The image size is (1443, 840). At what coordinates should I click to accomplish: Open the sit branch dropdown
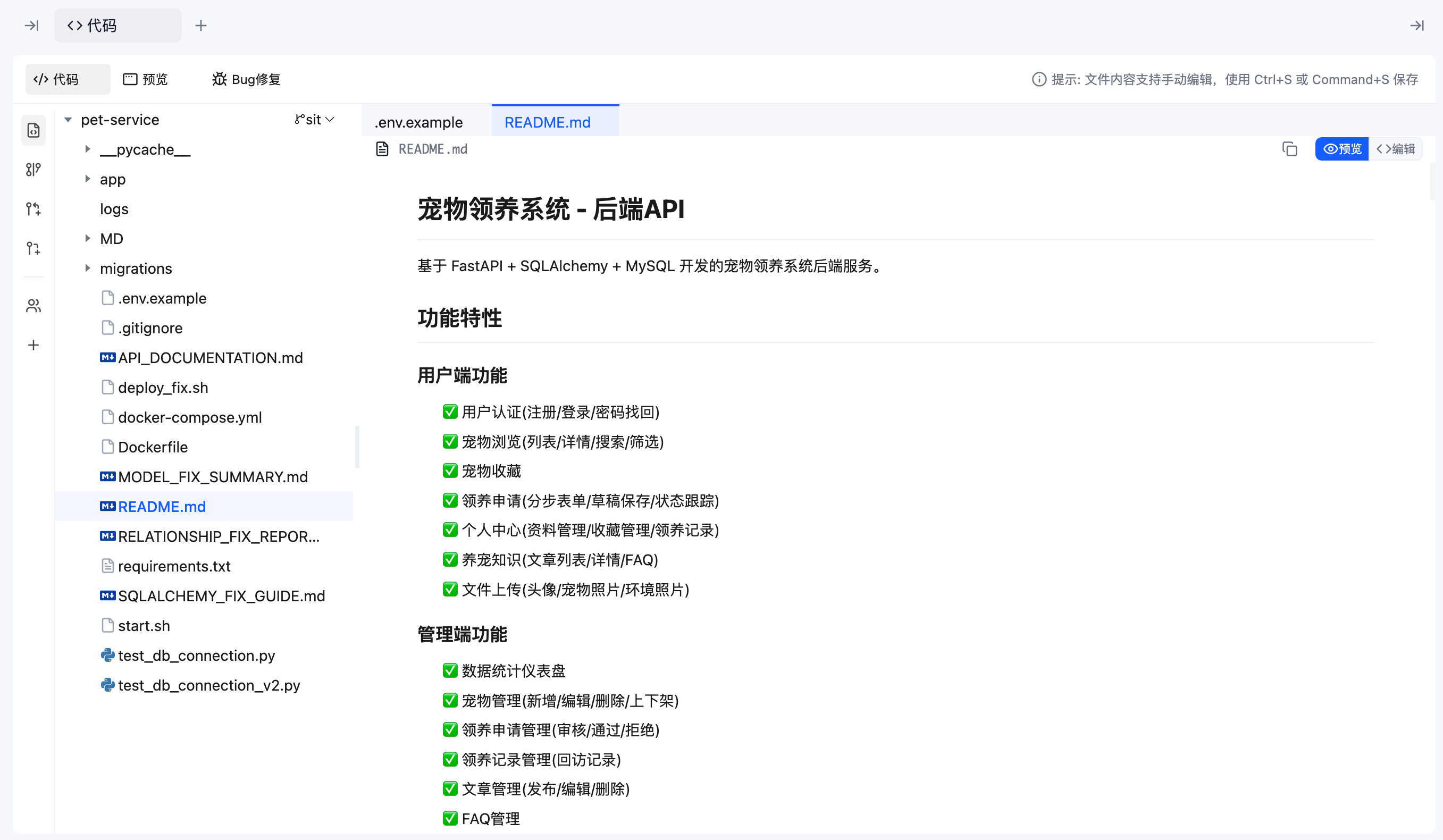pos(314,120)
